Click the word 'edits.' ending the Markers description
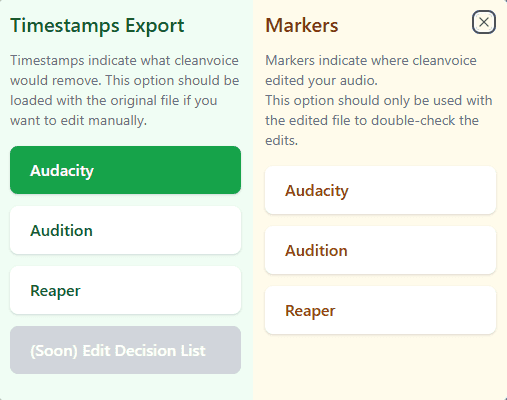Image resolution: width=507 pixels, height=400 pixels. [281, 140]
